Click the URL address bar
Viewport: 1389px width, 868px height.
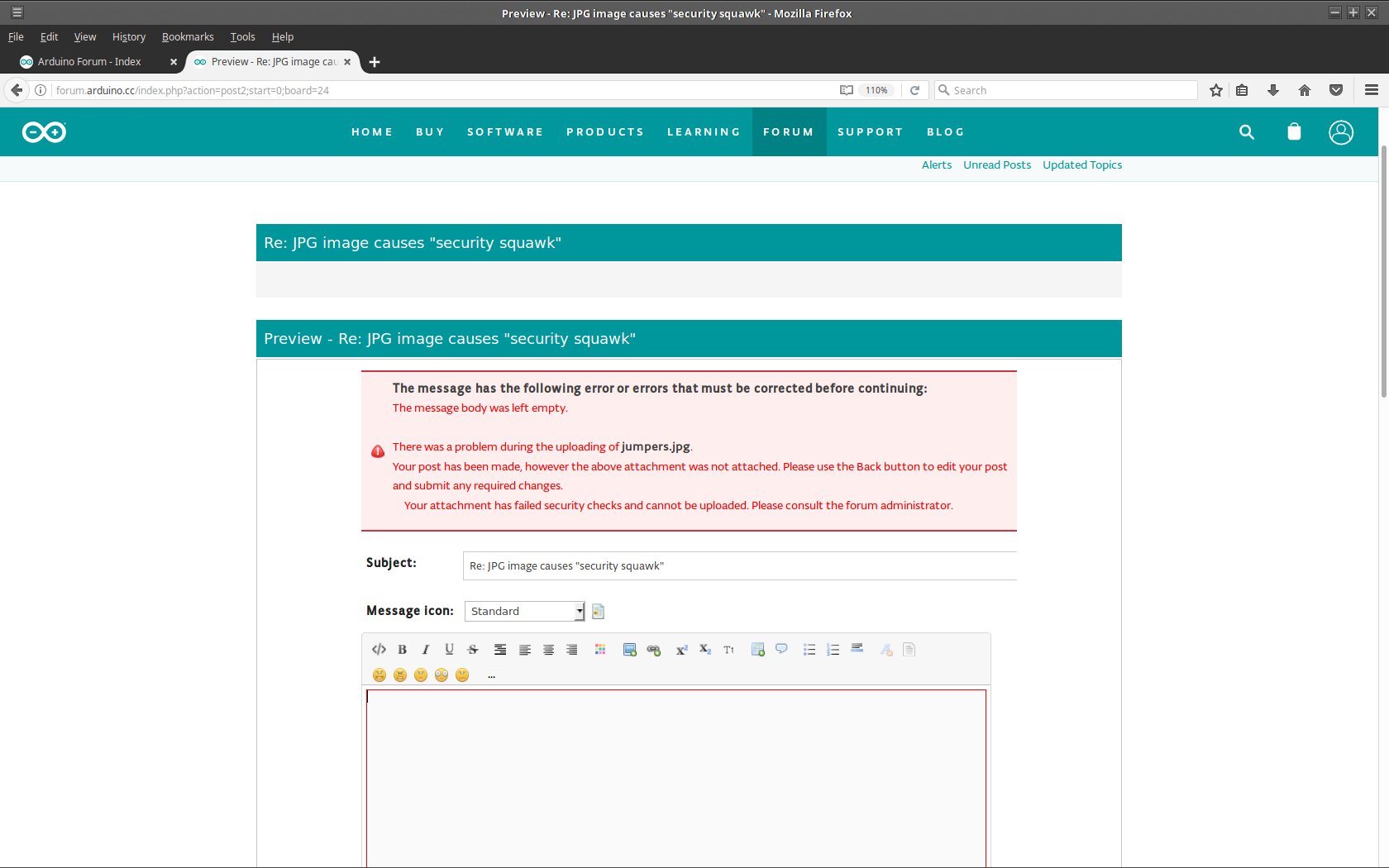(x=442, y=91)
